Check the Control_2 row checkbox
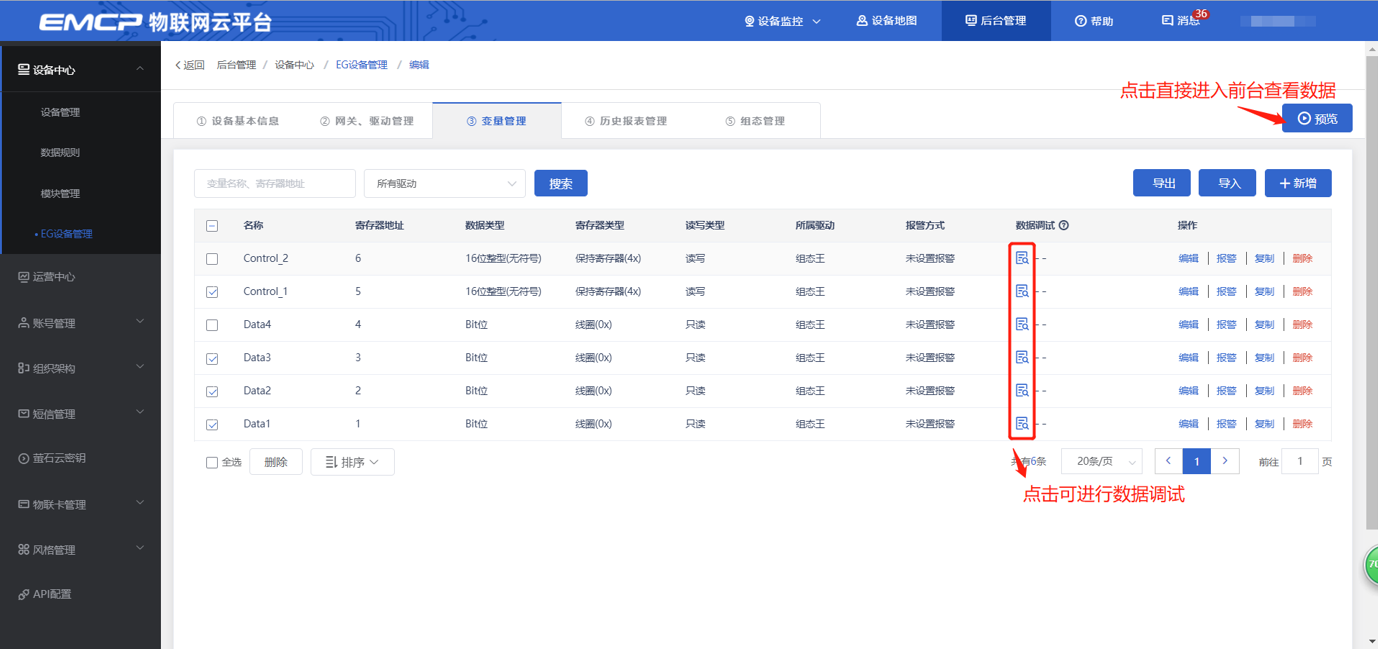 pos(212,259)
